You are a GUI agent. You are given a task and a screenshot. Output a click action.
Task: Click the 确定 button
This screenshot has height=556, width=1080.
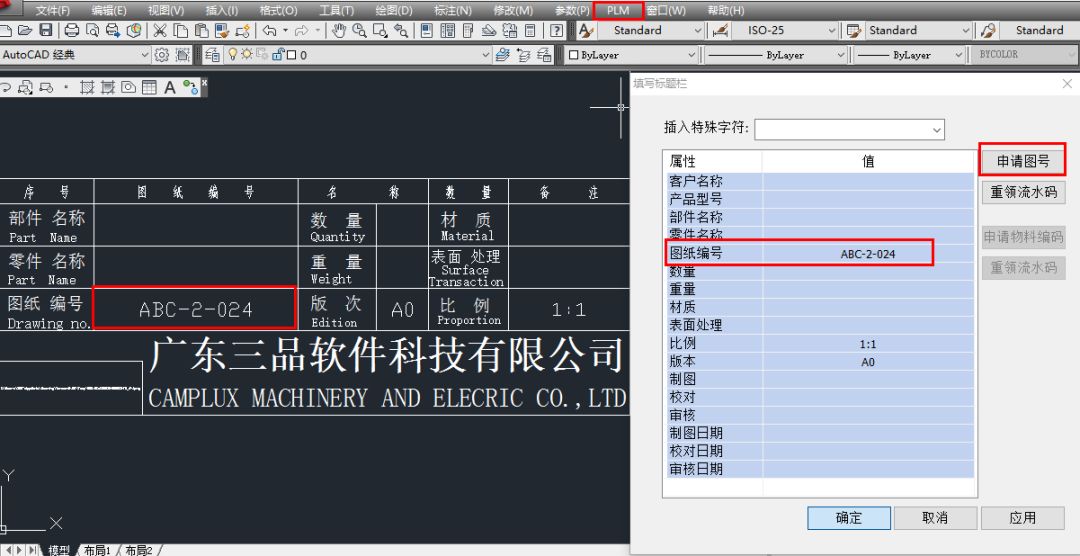(x=849, y=518)
